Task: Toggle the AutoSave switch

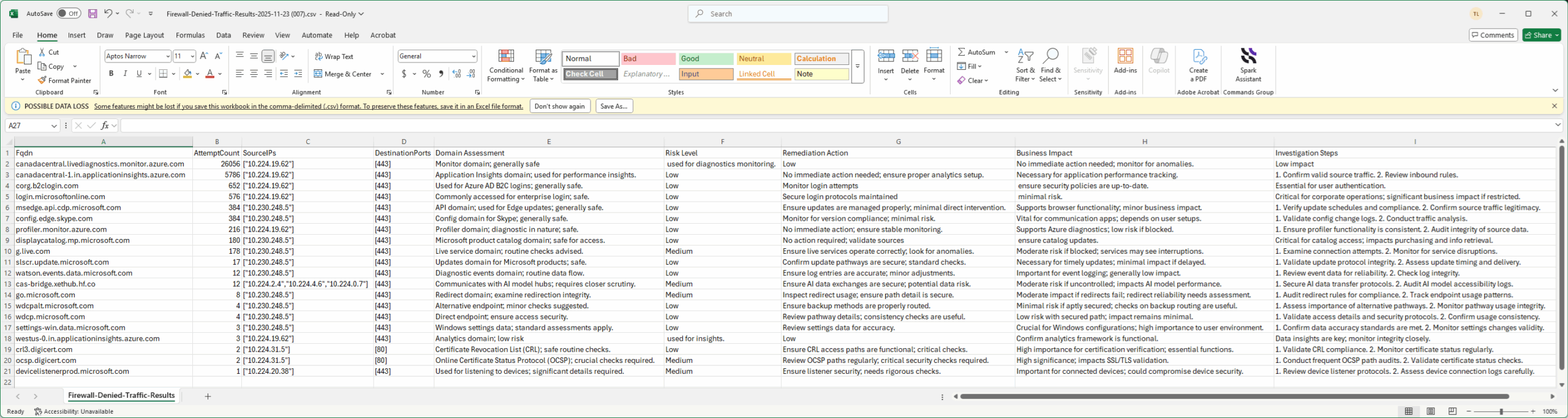Action: [x=69, y=13]
